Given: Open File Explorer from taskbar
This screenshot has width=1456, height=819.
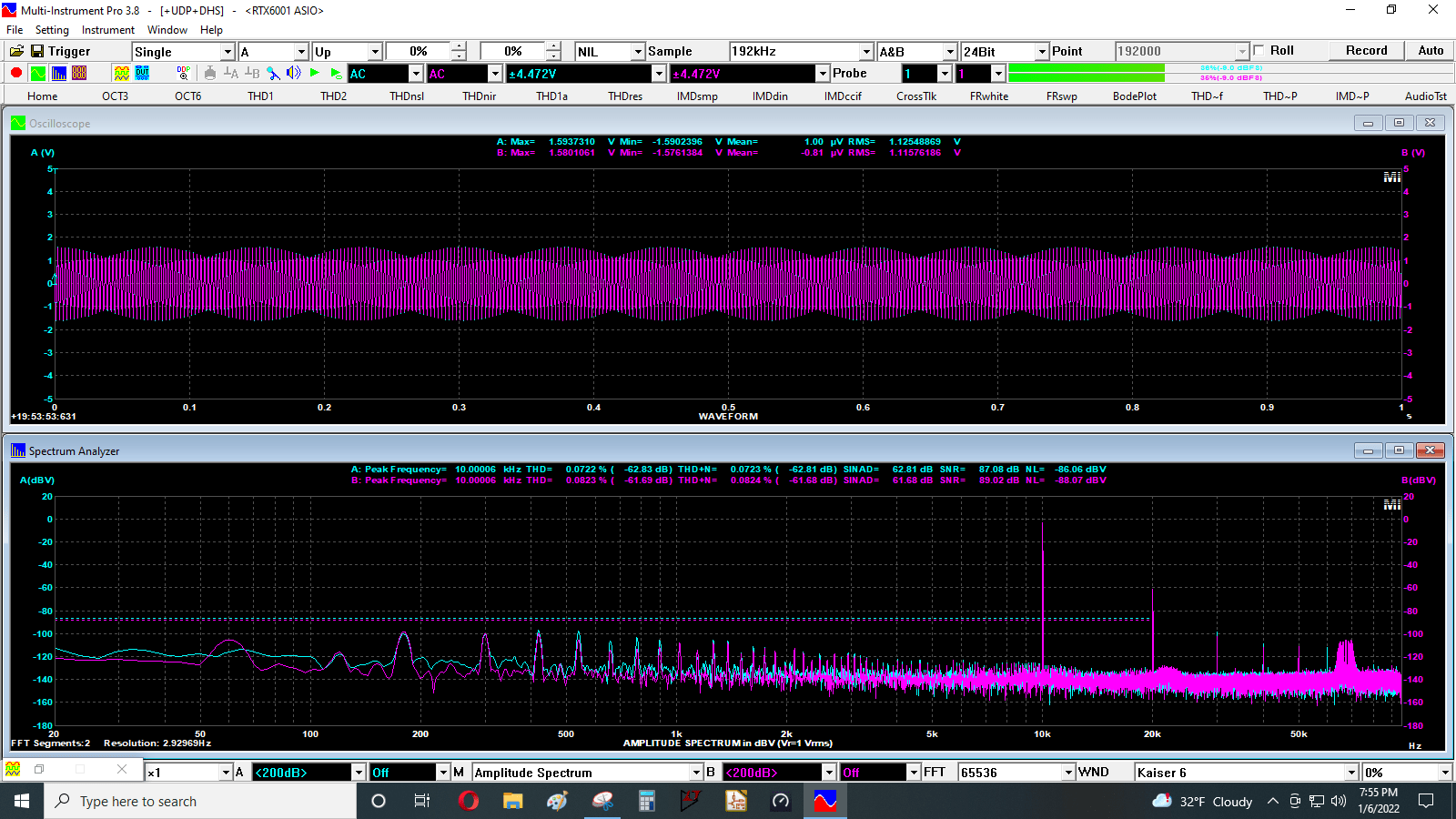Looking at the screenshot, I should [513, 801].
